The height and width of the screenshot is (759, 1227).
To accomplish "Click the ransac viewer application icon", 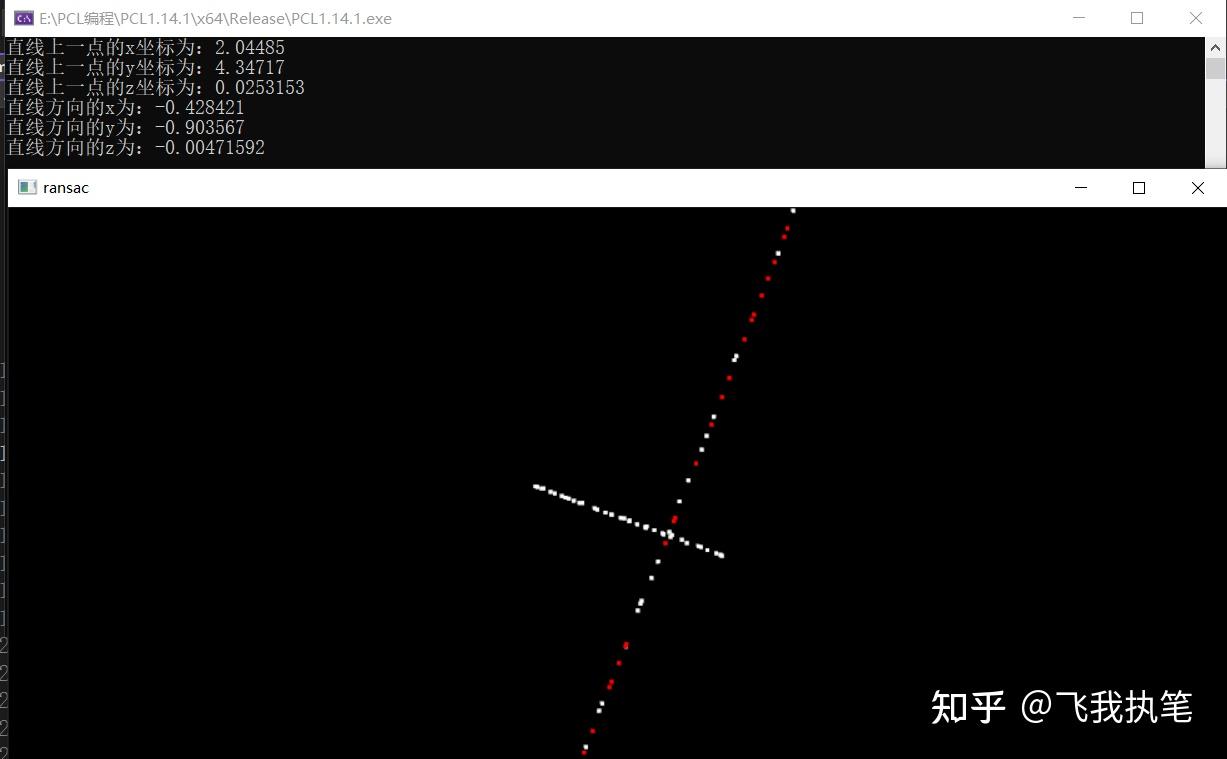I will pos(27,187).
